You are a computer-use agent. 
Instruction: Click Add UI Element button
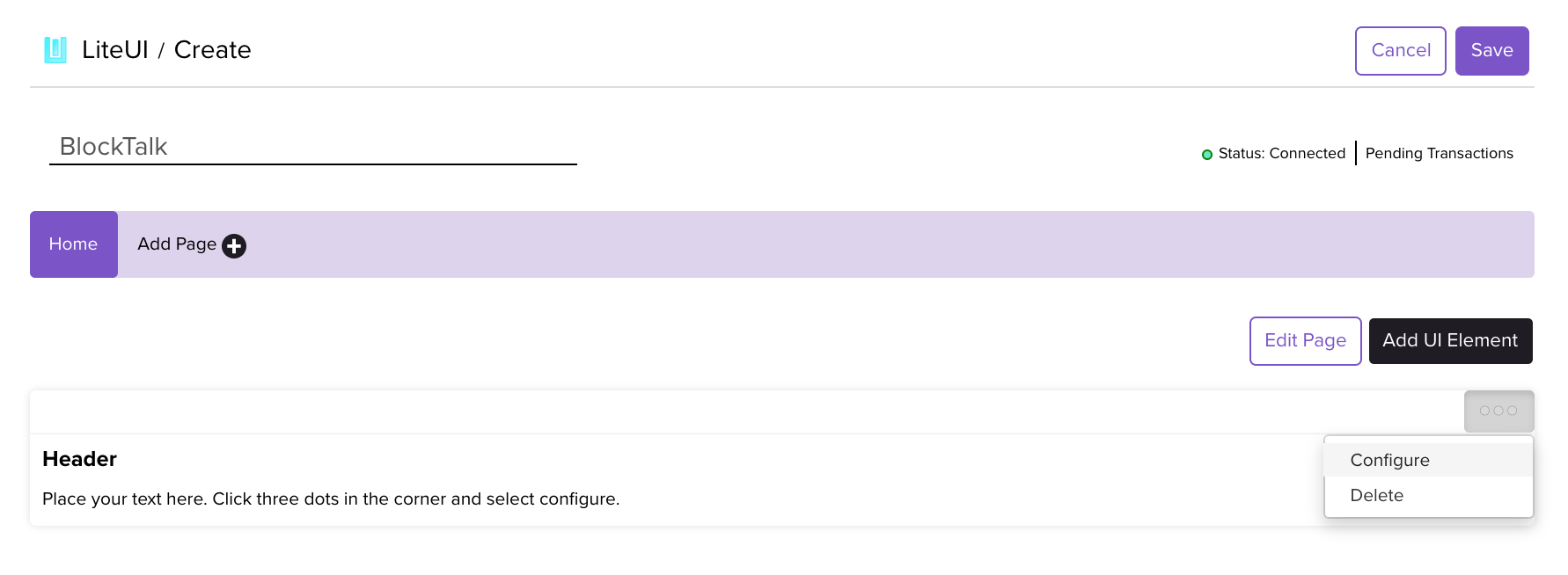[1450, 341]
